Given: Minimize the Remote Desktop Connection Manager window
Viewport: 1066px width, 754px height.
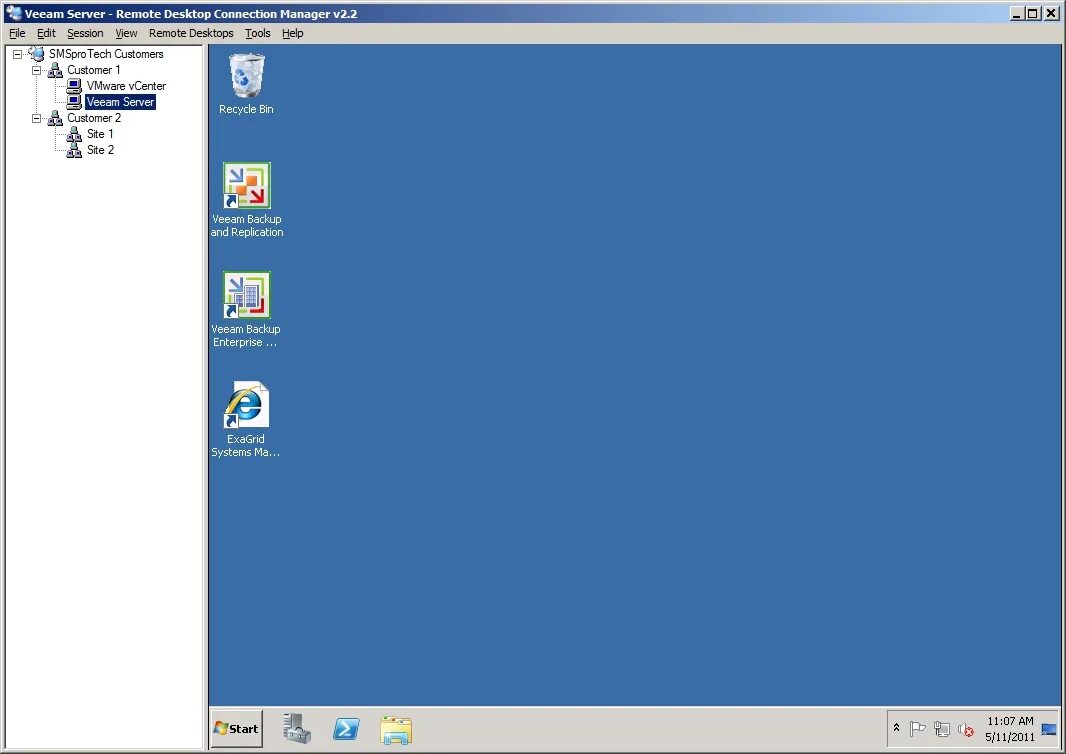Looking at the screenshot, I should click(1017, 14).
